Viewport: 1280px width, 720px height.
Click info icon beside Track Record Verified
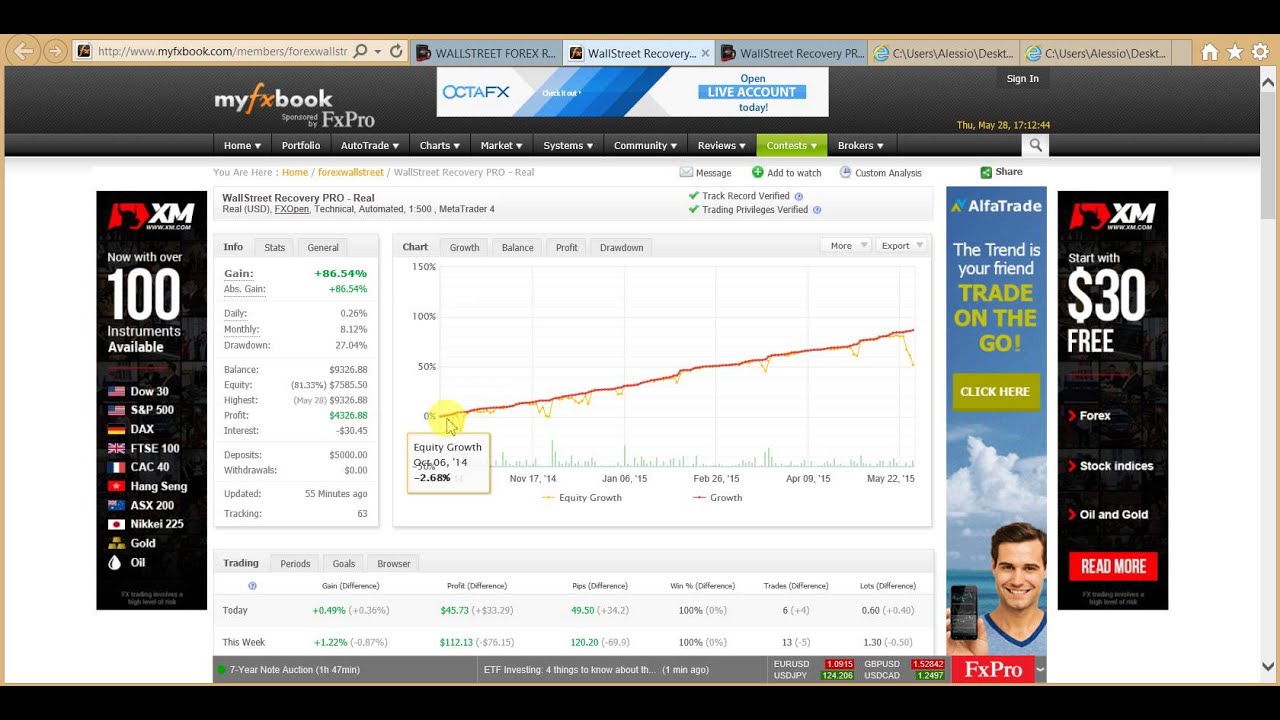click(x=798, y=197)
